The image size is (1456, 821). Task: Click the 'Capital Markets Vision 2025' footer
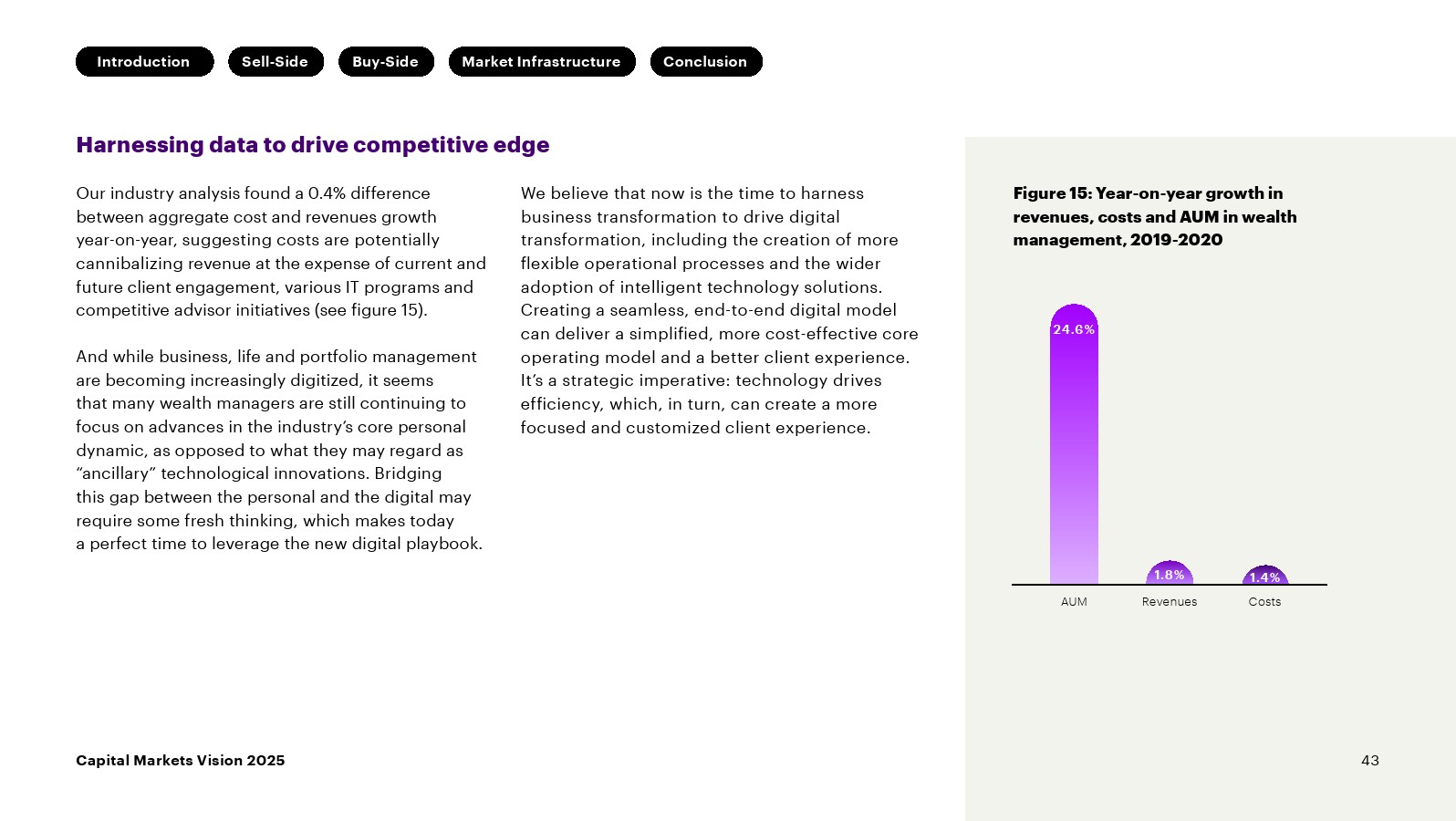point(181,761)
